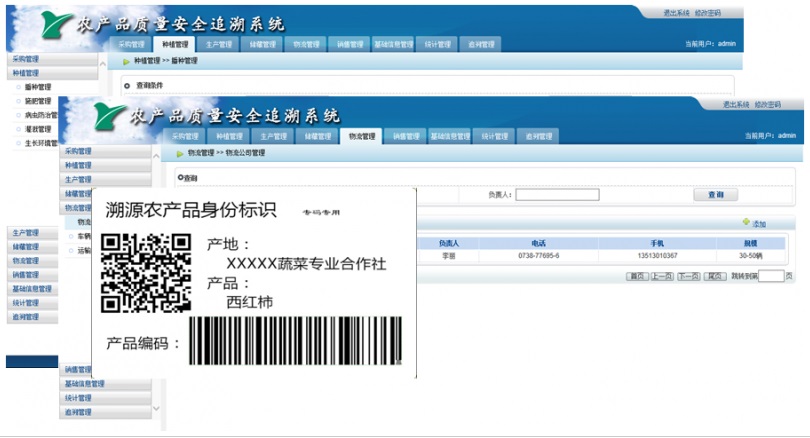Expand 物流管理 in back window sidebar

(x=33, y=260)
